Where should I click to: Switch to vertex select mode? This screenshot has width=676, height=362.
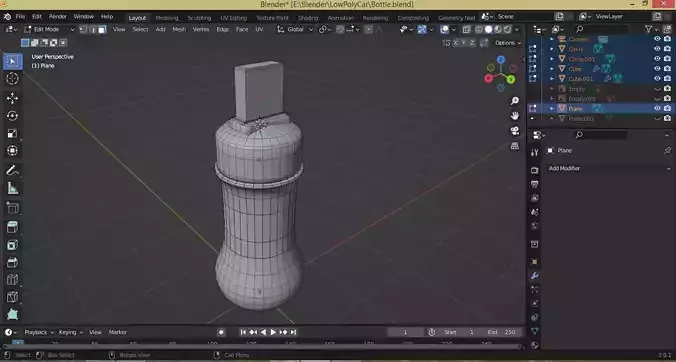pyautogui.click(x=83, y=29)
